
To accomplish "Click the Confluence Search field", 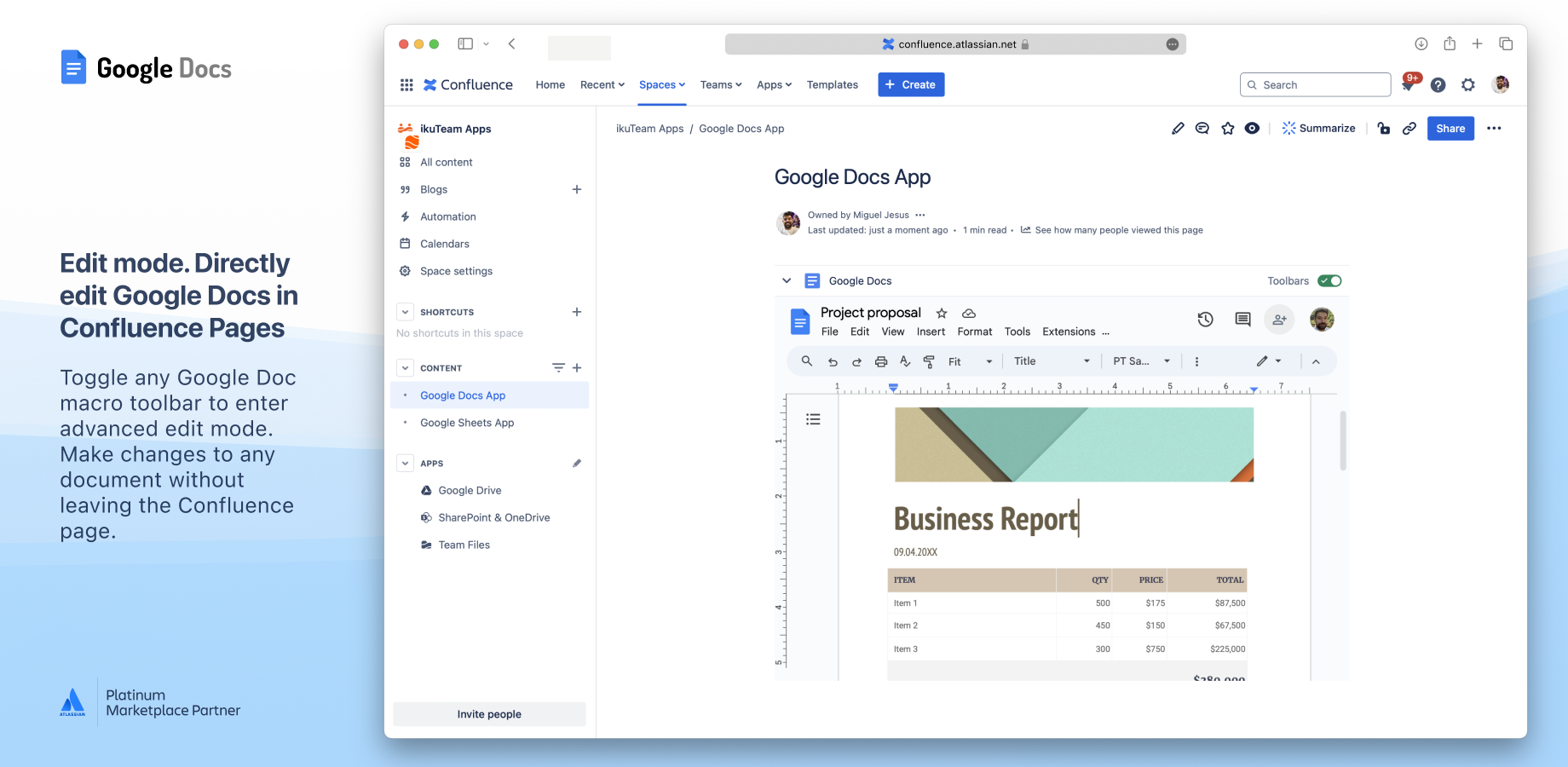I will point(1315,84).
